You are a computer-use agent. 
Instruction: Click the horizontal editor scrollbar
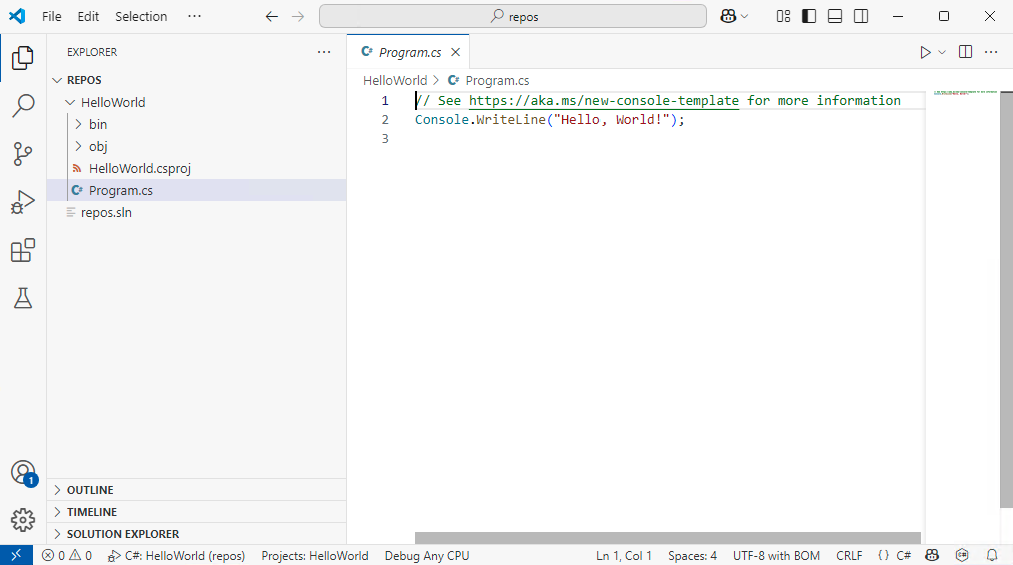click(x=667, y=538)
